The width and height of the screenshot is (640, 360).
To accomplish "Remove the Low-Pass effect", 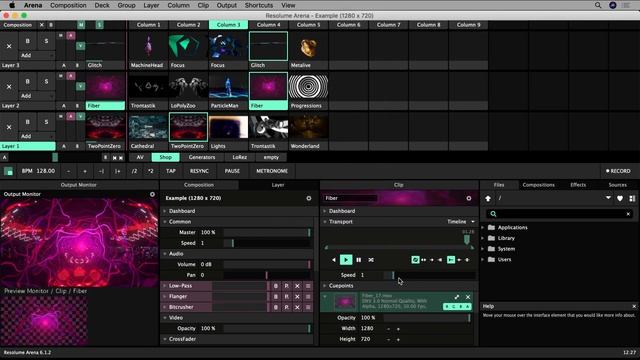I will [297, 286].
